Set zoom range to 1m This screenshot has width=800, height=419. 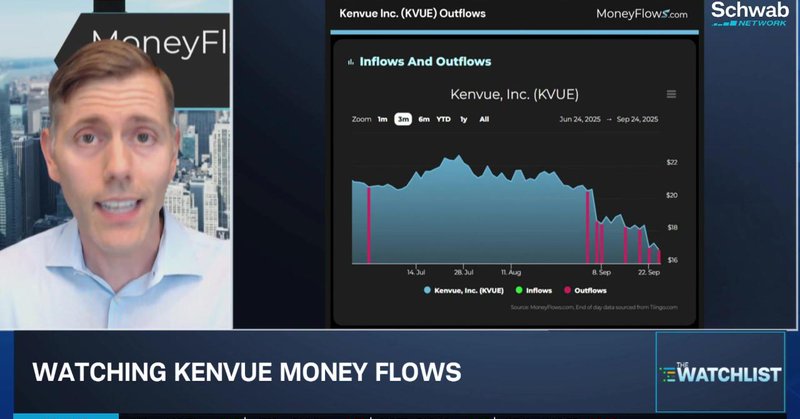coord(383,119)
